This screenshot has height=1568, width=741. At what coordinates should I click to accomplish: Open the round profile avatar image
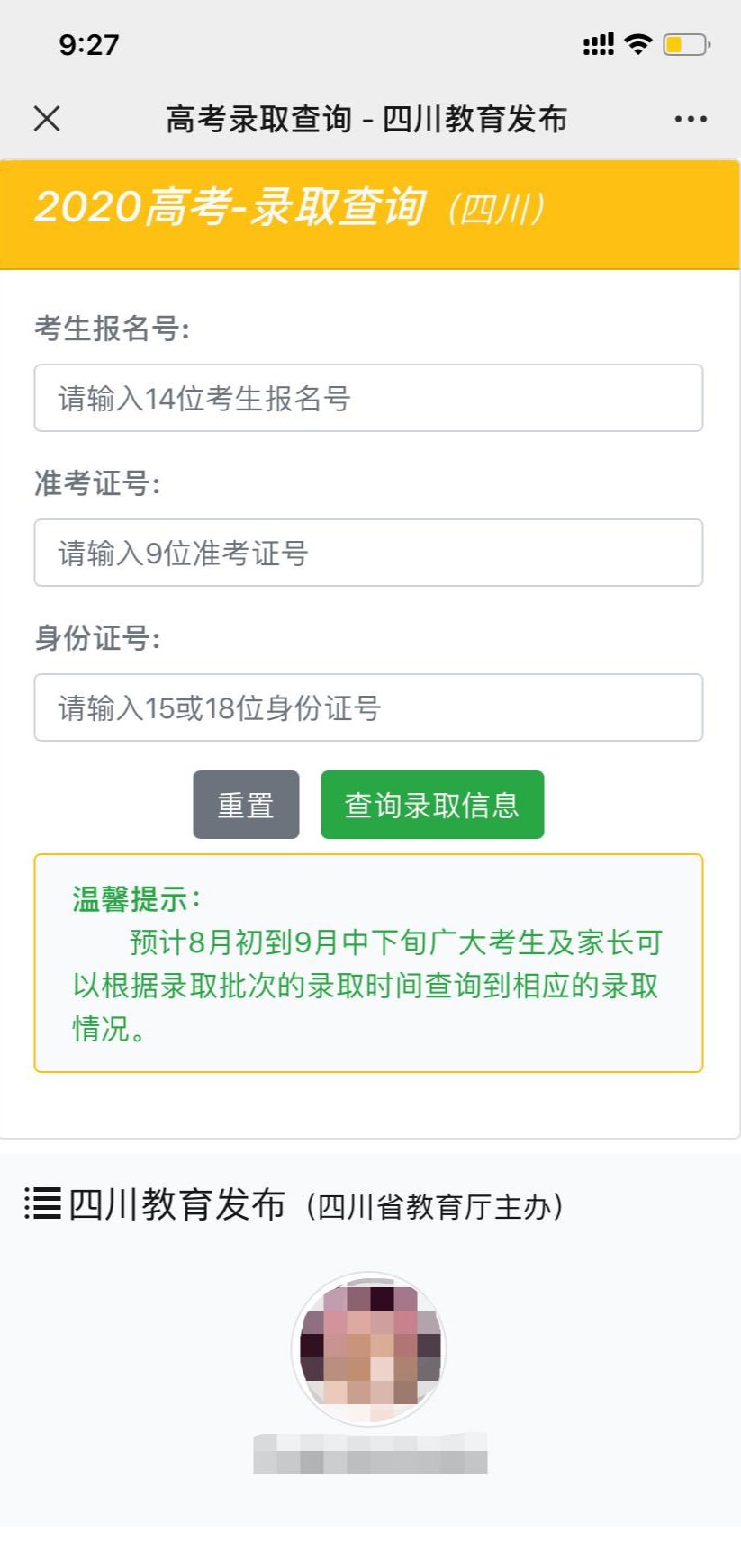click(x=369, y=1348)
